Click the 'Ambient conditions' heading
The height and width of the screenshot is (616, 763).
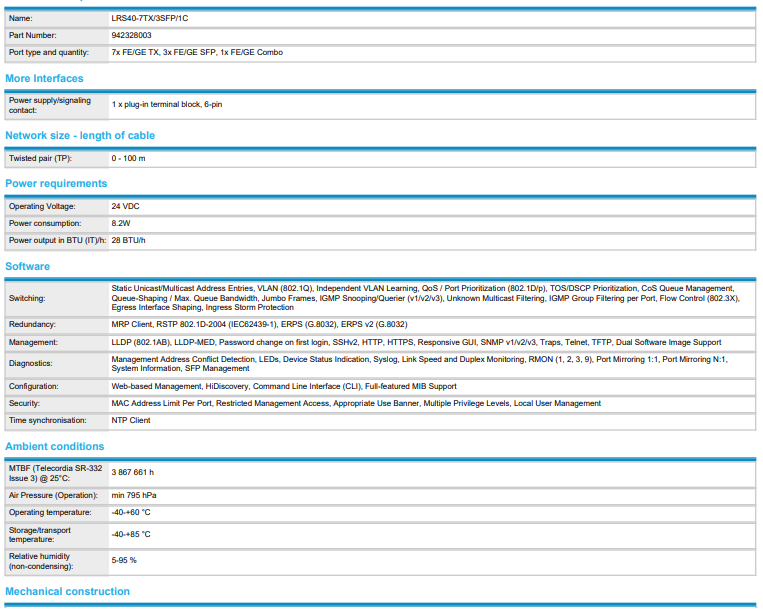point(54,447)
